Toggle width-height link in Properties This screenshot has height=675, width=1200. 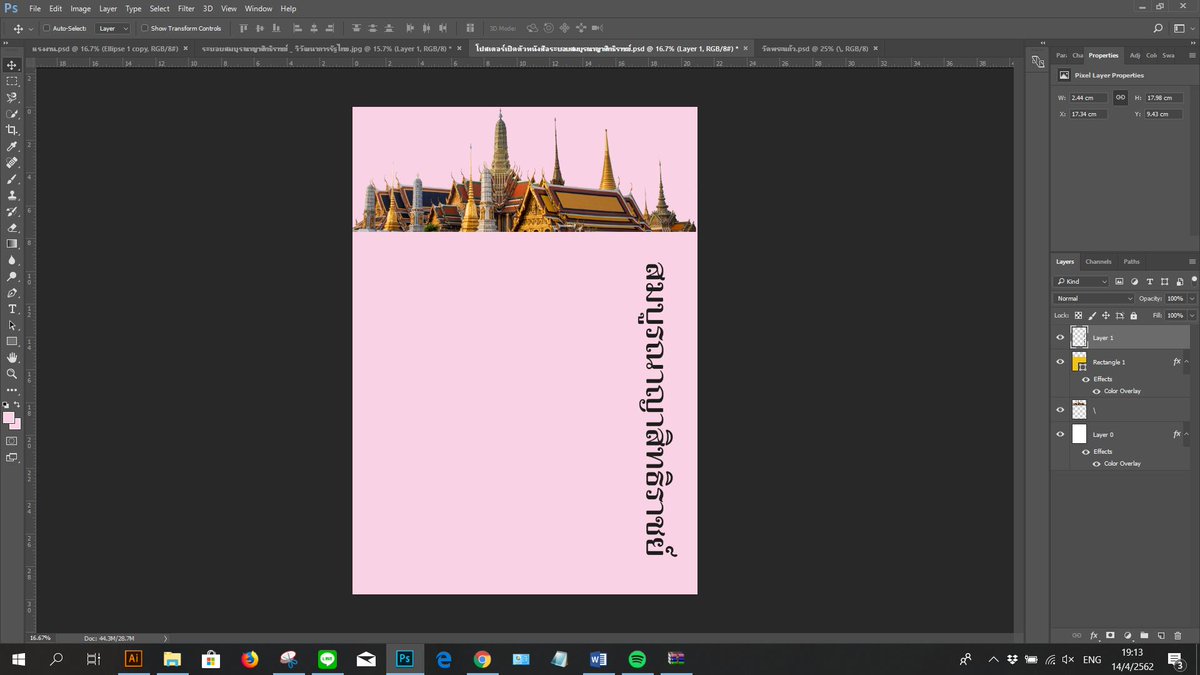point(1121,97)
